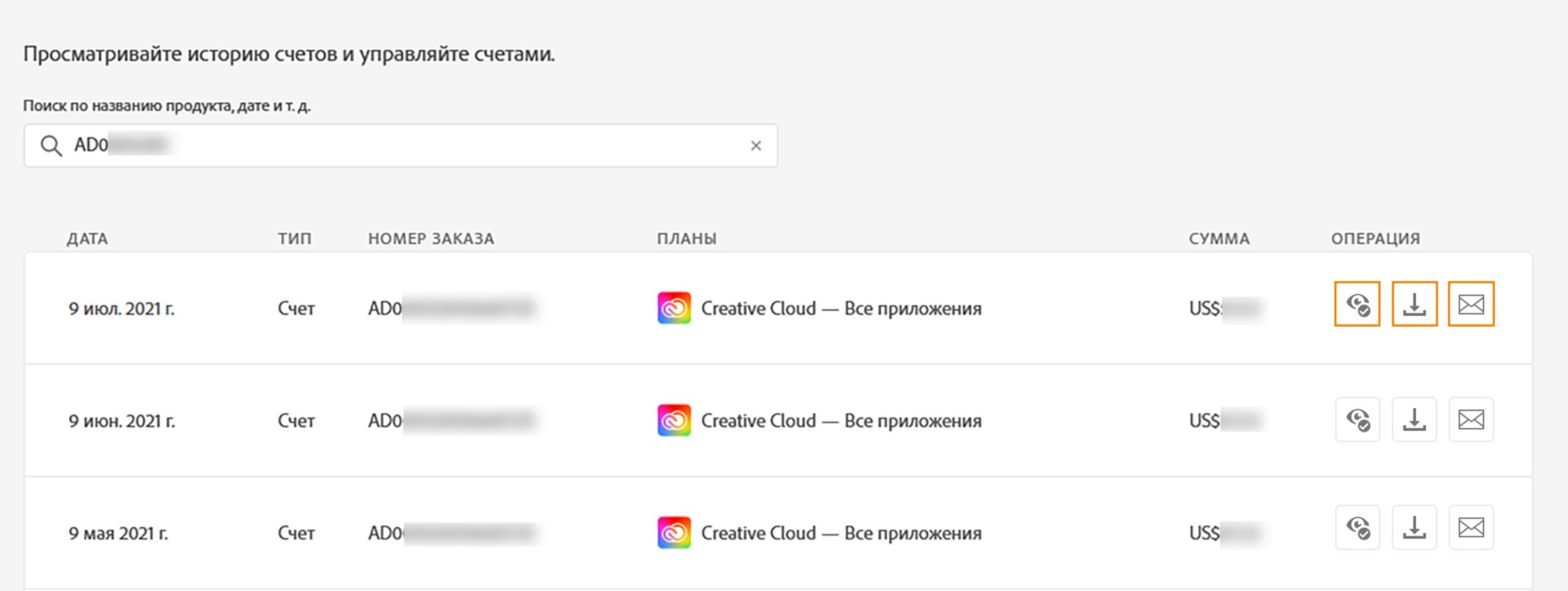Click plan name in July row
Image resolution: width=1568 pixels, height=591 pixels.
[841, 309]
